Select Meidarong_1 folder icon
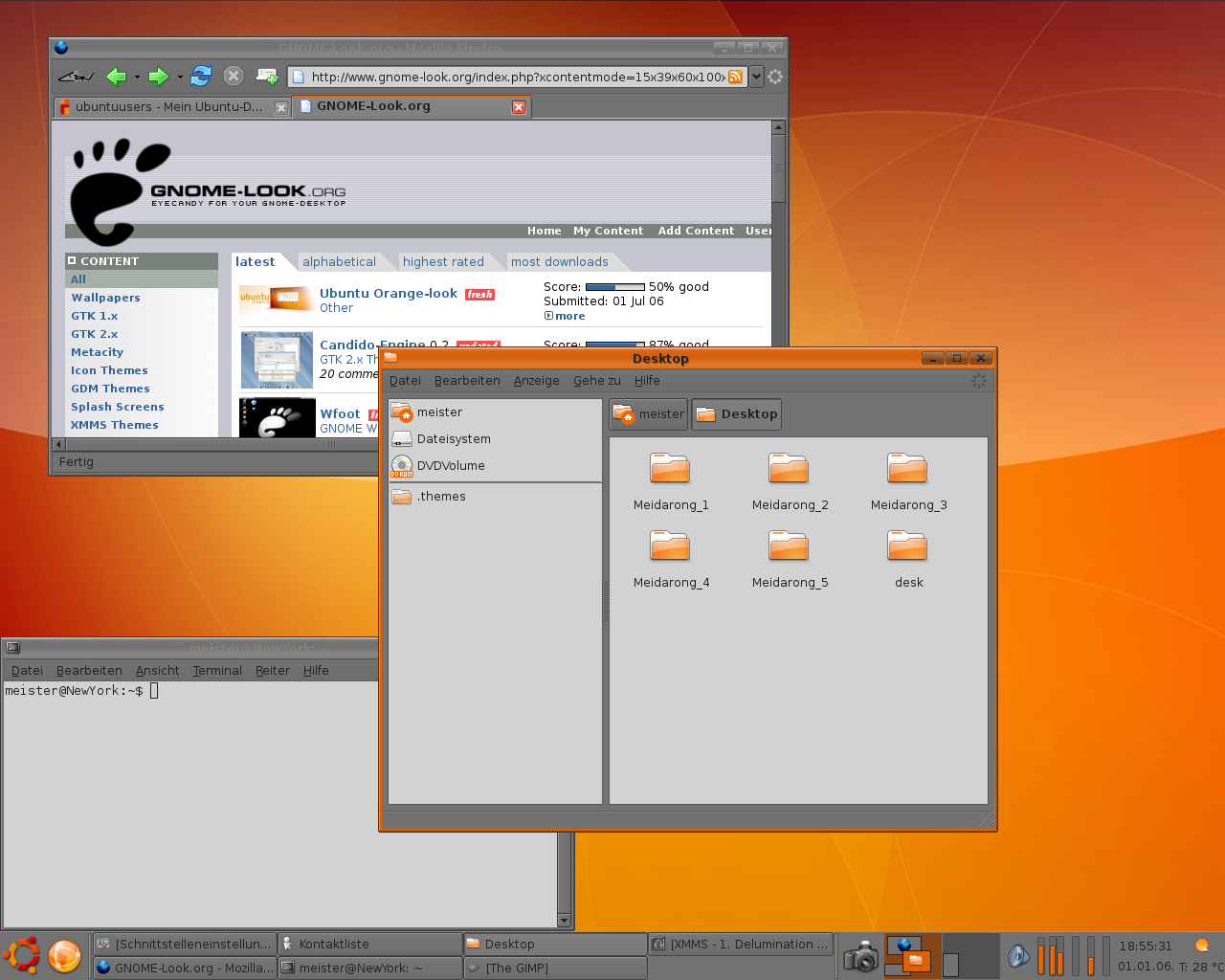 coord(670,468)
